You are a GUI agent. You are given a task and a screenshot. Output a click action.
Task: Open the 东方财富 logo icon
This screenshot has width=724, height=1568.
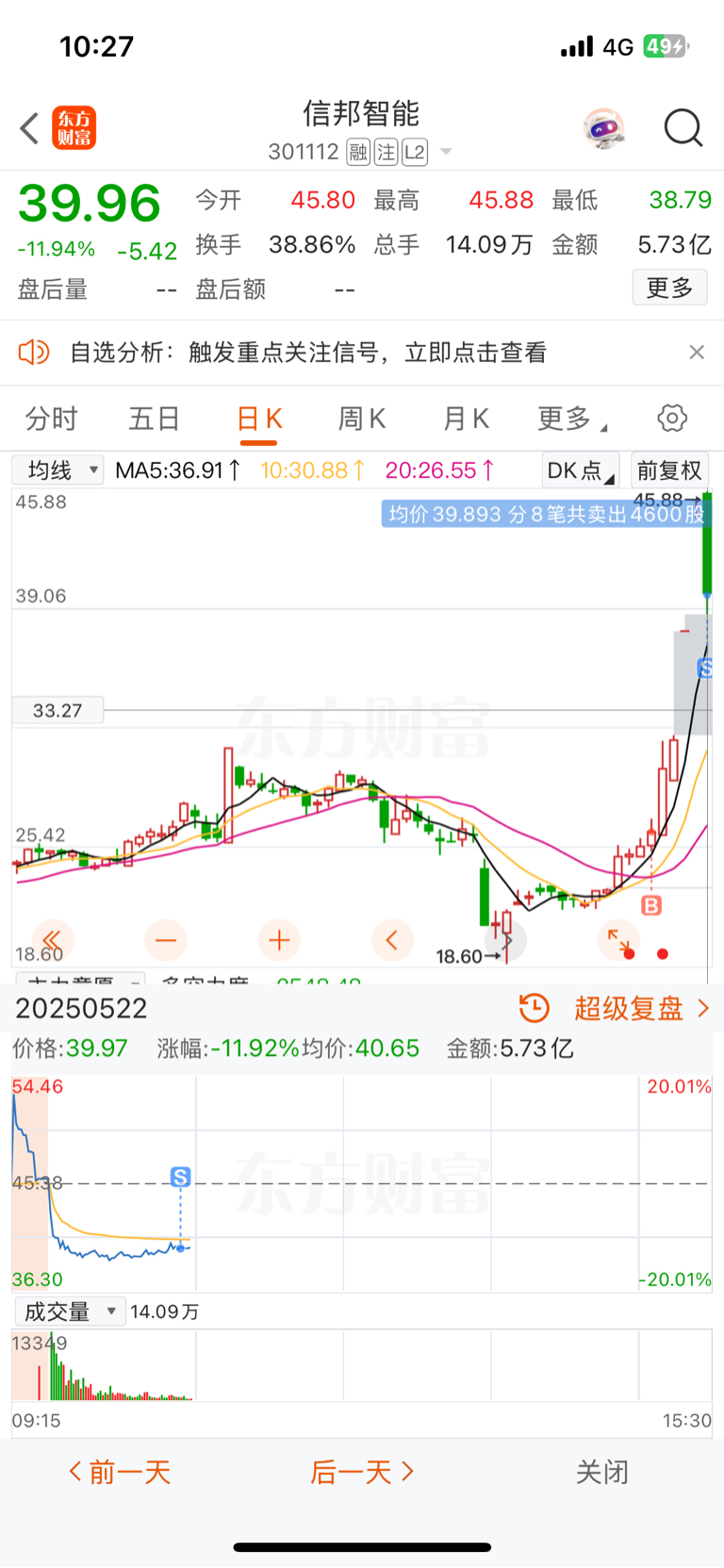pyautogui.click(x=74, y=128)
